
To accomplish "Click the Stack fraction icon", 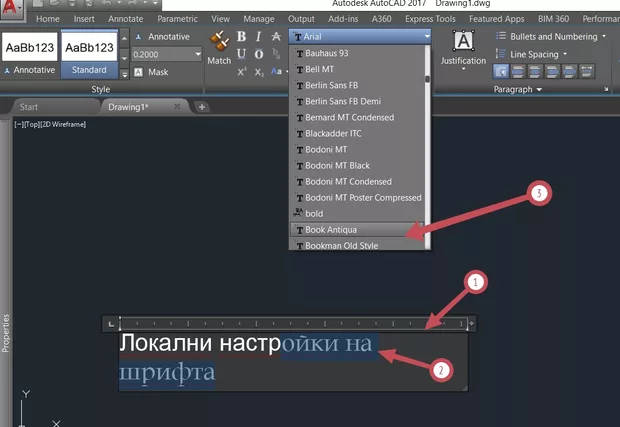I will click(276, 54).
